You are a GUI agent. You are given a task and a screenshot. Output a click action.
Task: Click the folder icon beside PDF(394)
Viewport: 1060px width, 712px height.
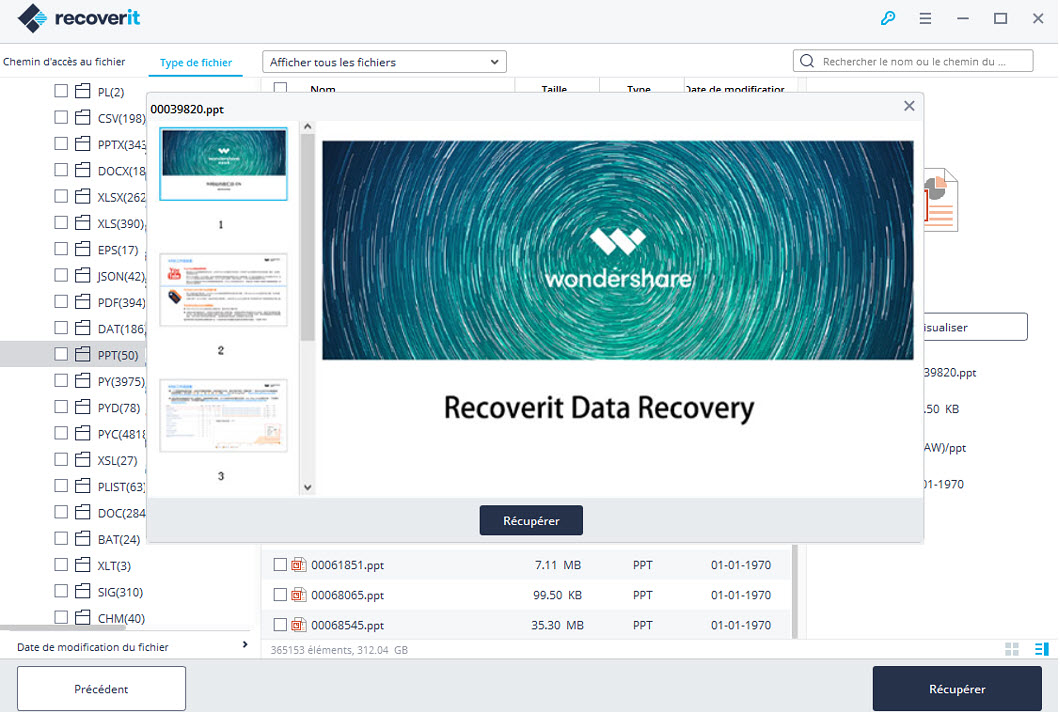coord(82,302)
